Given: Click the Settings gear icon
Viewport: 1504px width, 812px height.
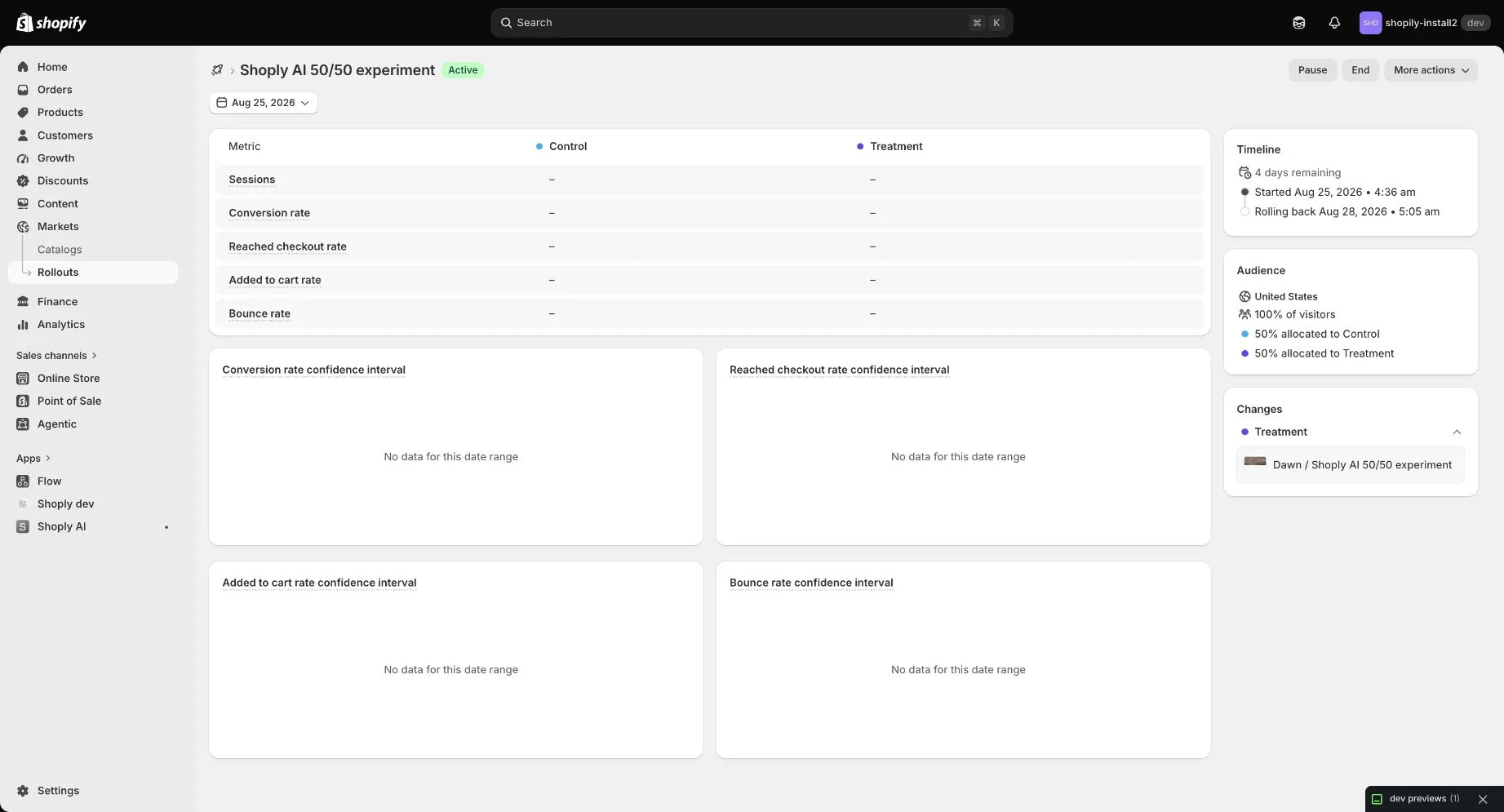Looking at the screenshot, I should [23, 791].
